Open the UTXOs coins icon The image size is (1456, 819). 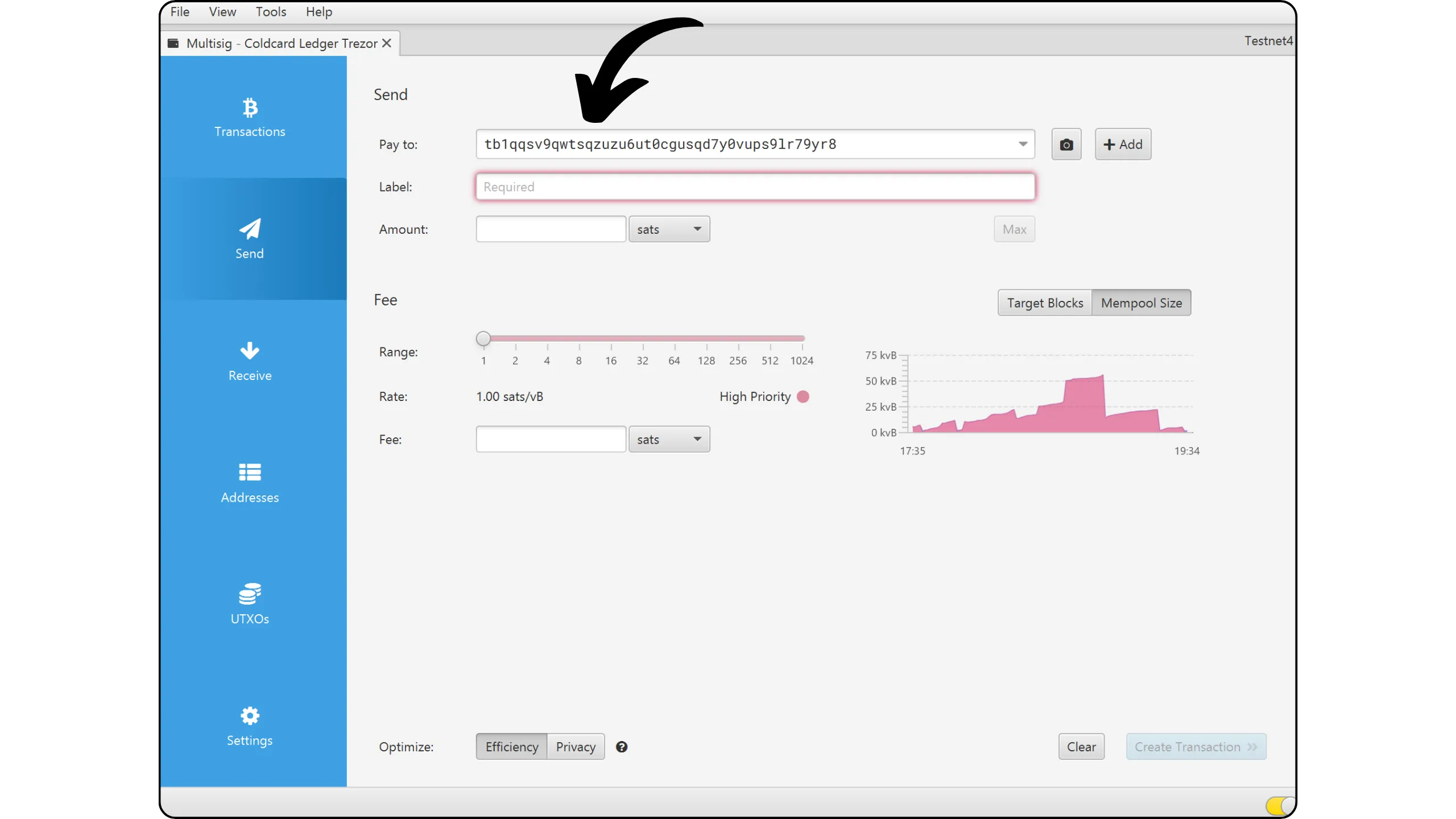click(250, 594)
